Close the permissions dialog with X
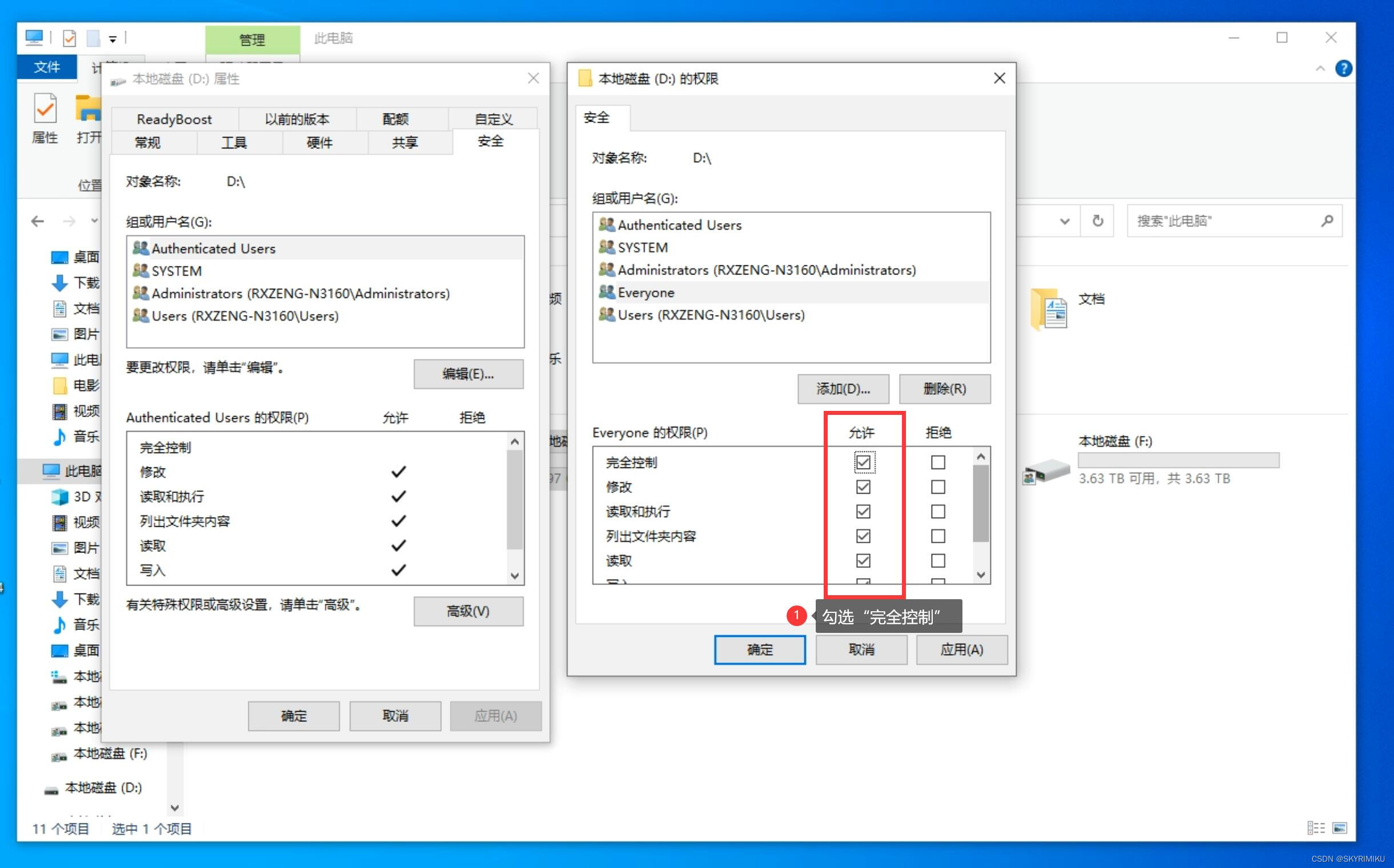This screenshot has height=868, width=1394. [x=999, y=78]
